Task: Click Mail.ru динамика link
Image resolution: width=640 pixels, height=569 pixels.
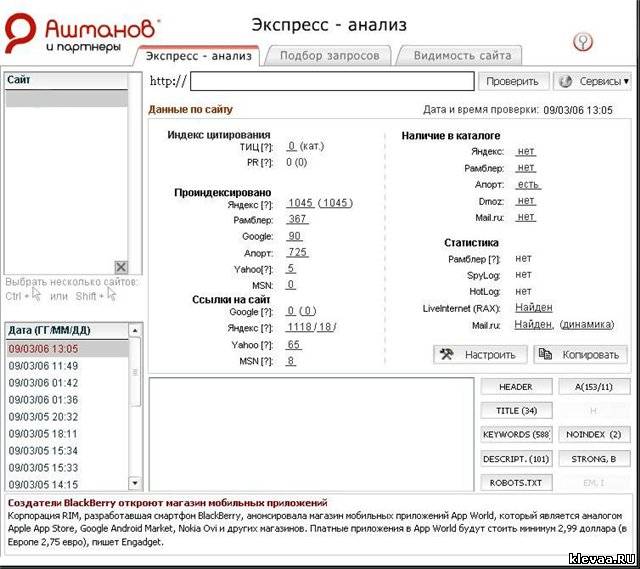Action: tap(588, 324)
